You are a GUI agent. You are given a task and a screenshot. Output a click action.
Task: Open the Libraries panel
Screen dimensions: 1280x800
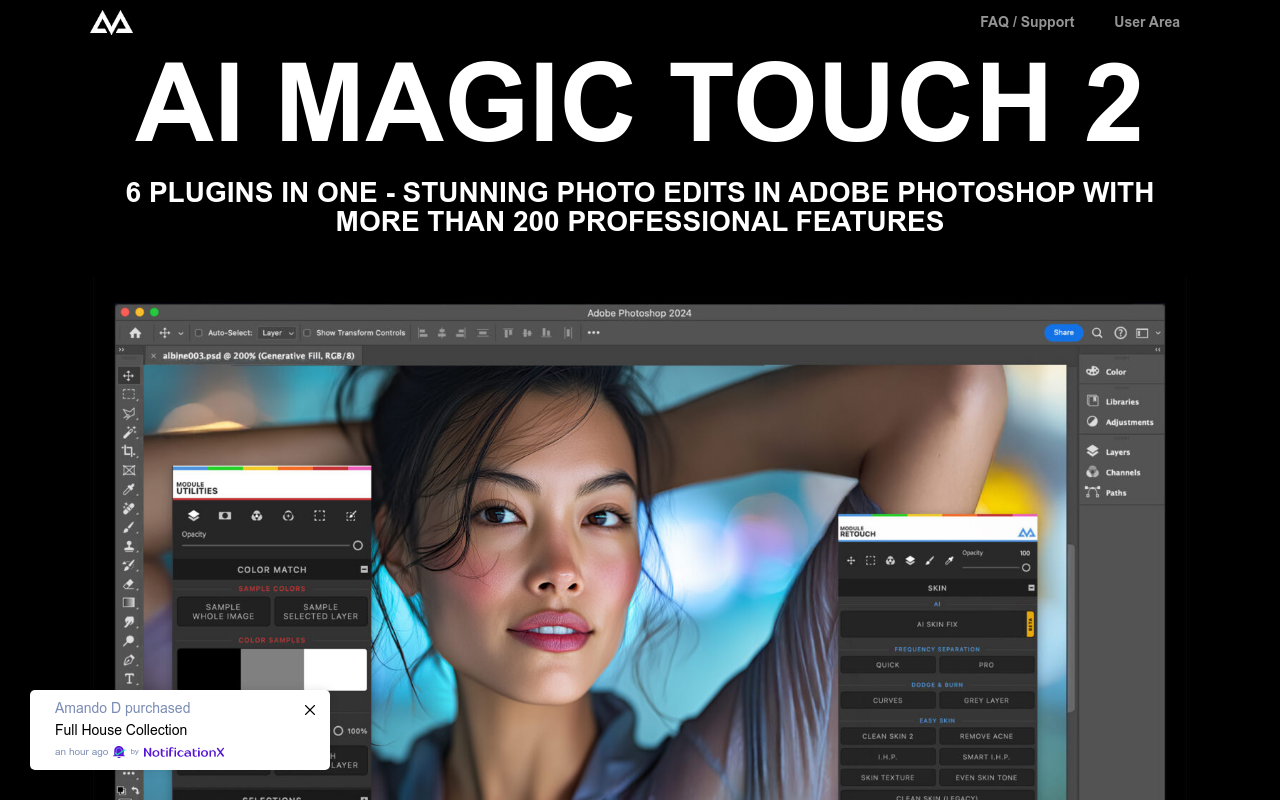click(1113, 401)
